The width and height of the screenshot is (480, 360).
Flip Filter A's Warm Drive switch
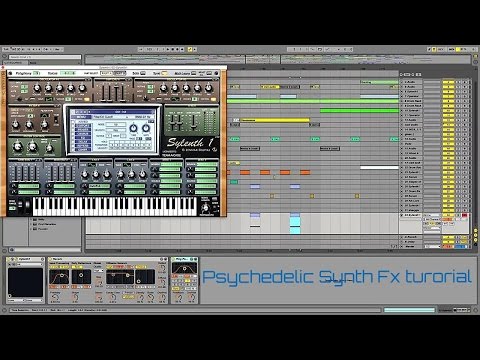56,119
